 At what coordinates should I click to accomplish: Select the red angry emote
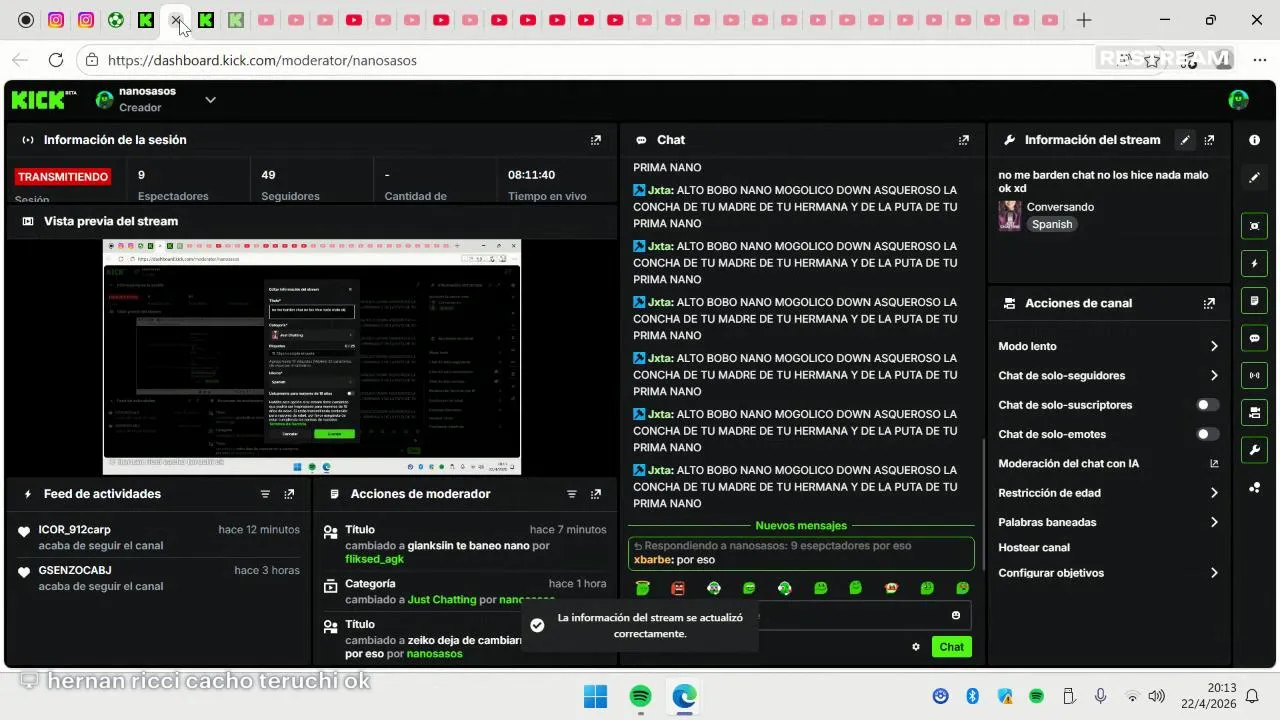coord(678,589)
